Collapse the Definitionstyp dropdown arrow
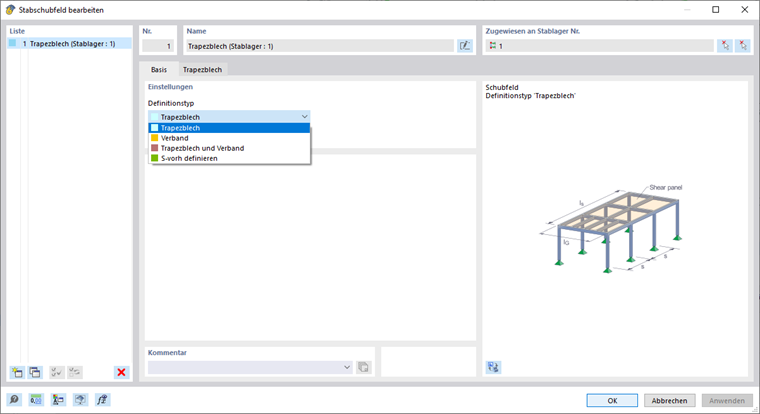Screen dimensions: 760x414 (304, 117)
